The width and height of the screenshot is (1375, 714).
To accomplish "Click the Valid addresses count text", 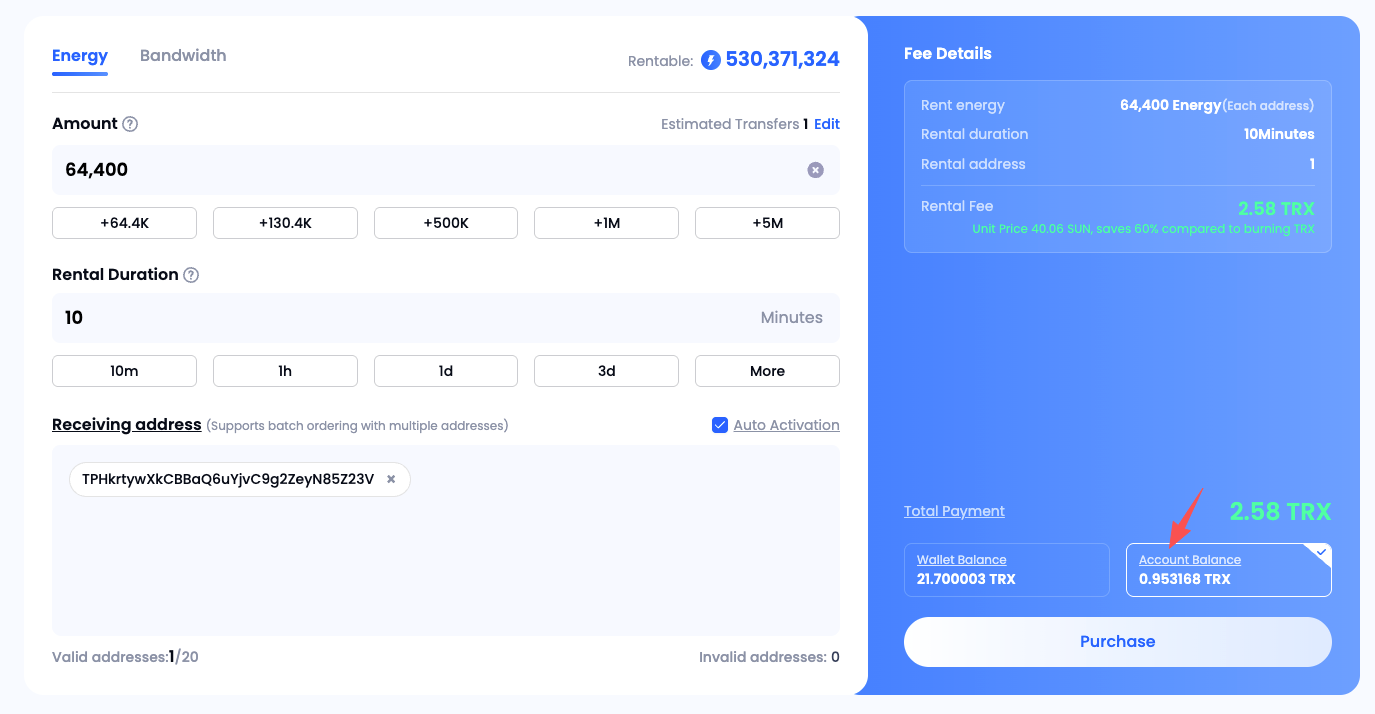I will [125, 657].
